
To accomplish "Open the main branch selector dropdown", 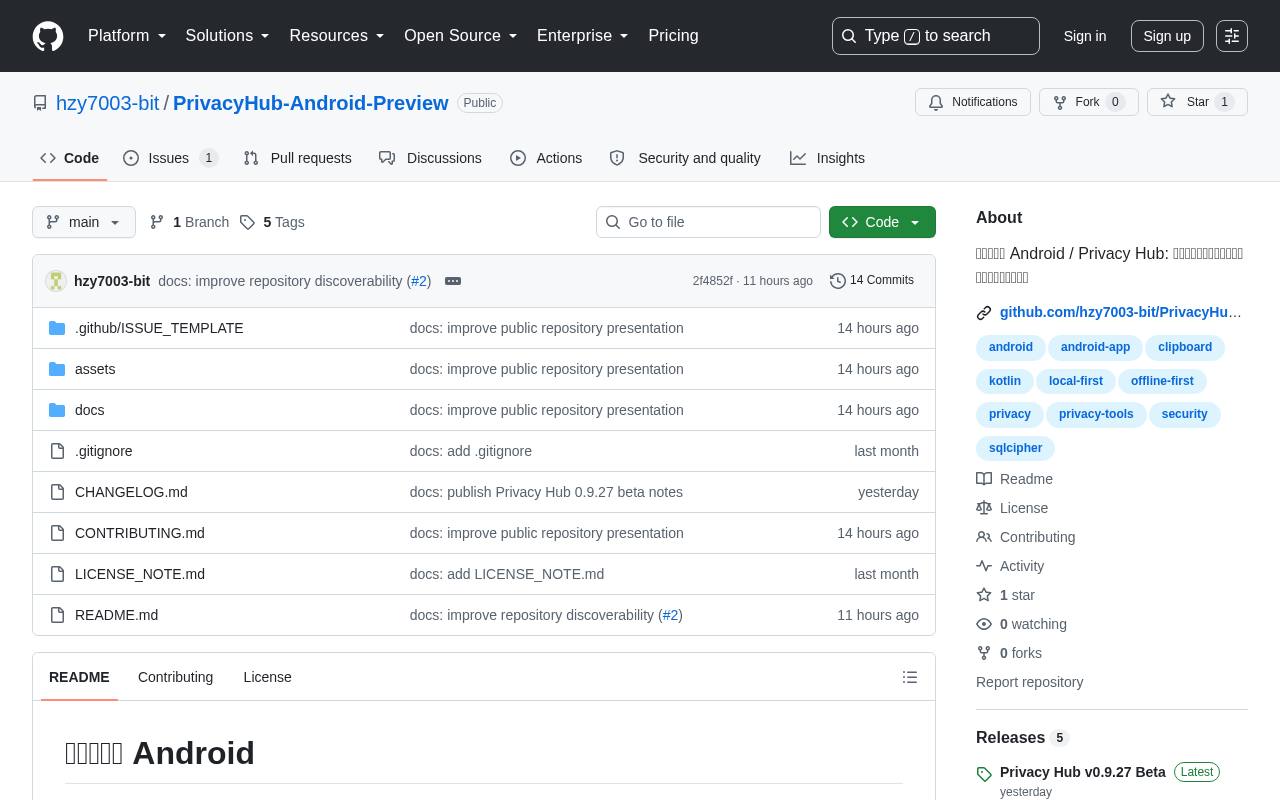I will tap(84, 222).
